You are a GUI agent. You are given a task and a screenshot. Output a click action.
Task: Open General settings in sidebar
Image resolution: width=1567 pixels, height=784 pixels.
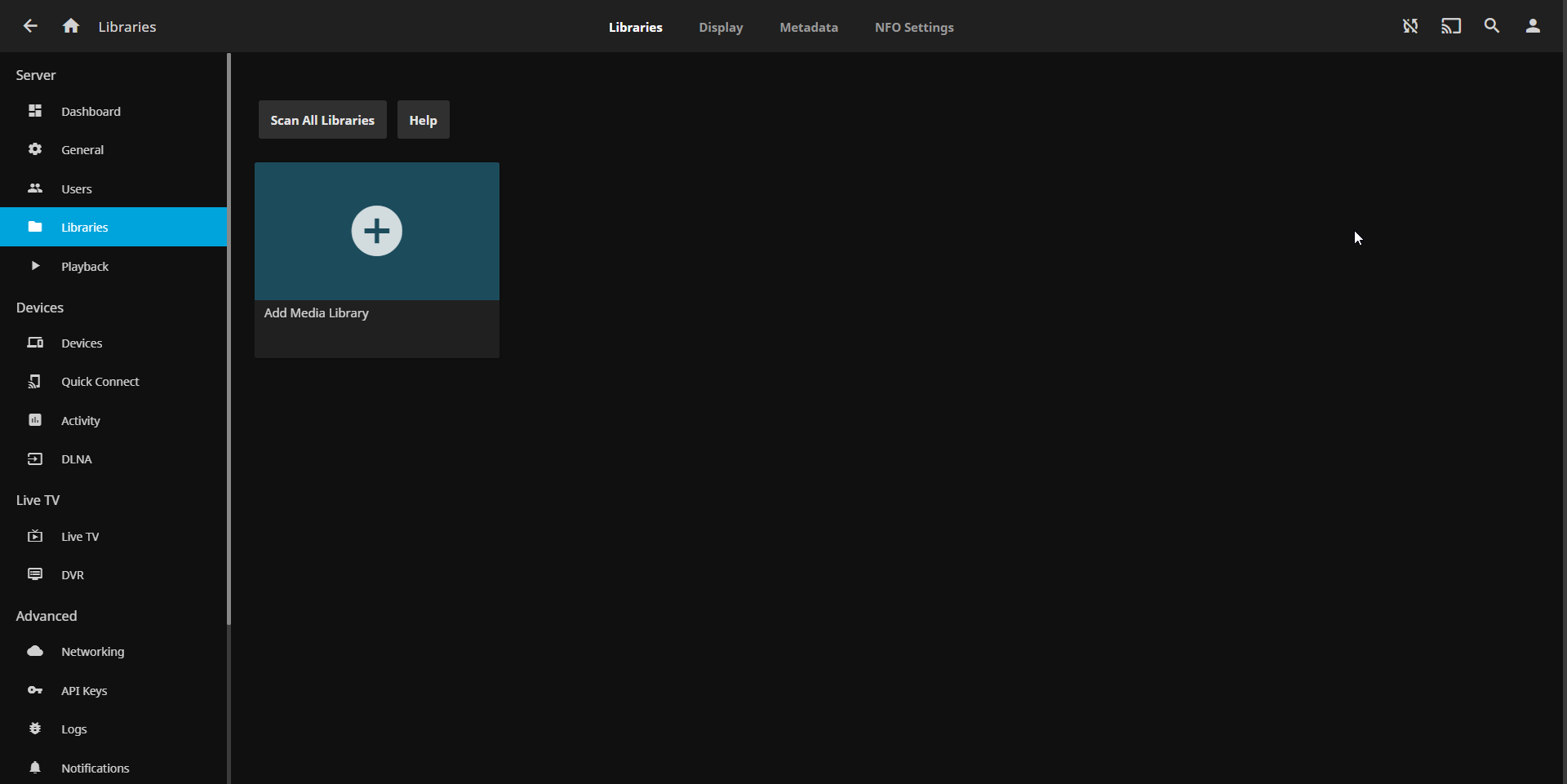113,149
